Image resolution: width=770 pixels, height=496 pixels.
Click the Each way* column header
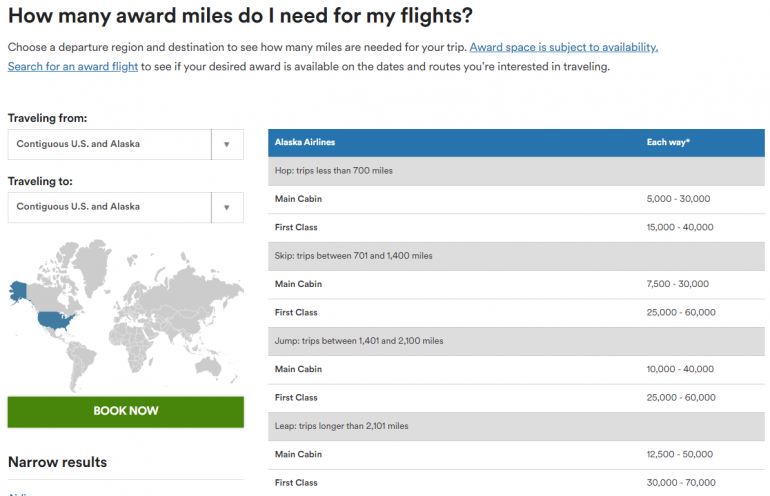pyautogui.click(x=668, y=142)
